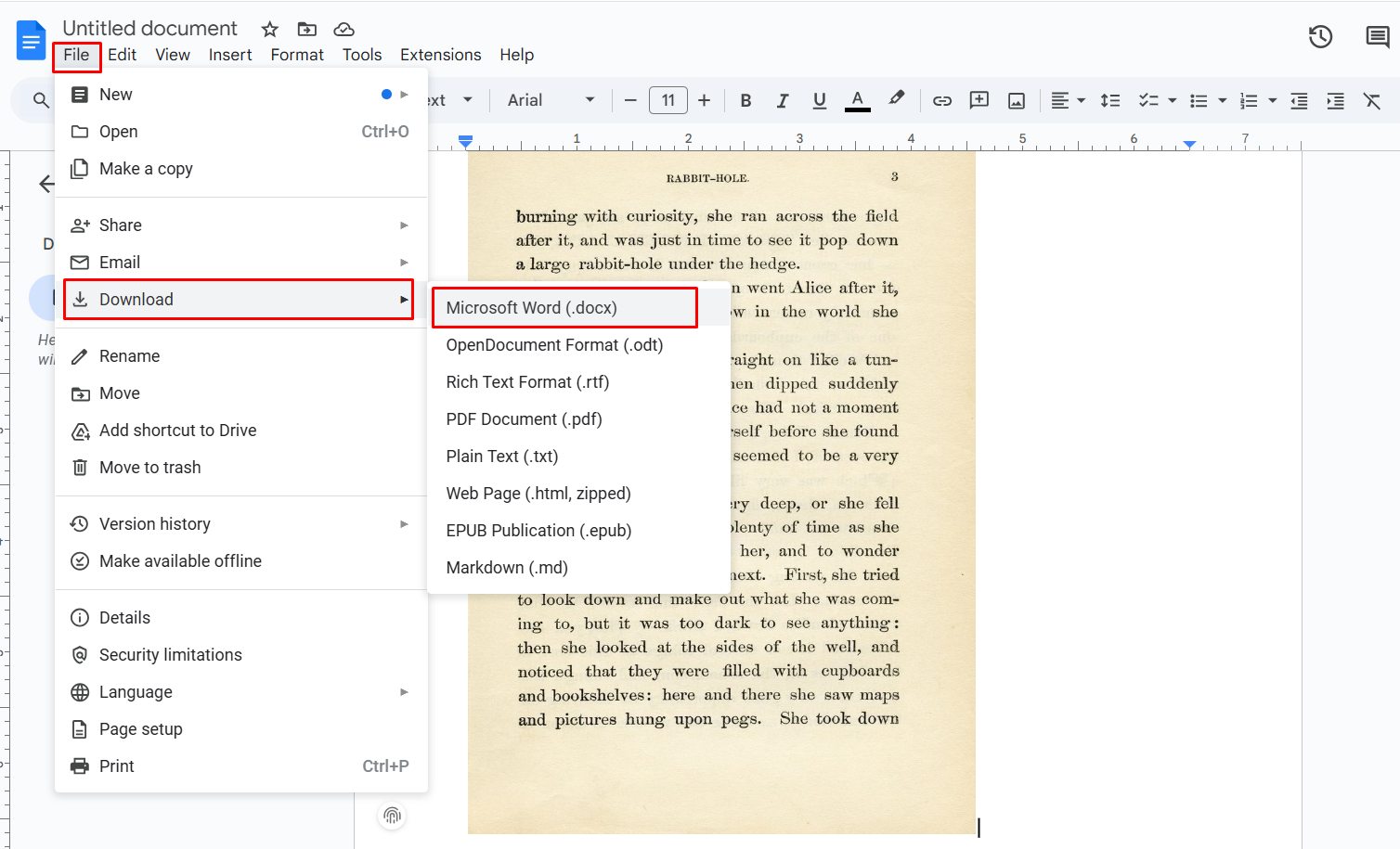Click the bulleted list icon
Image resolution: width=1400 pixels, height=849 pixels.
(x=1199, y=100)
